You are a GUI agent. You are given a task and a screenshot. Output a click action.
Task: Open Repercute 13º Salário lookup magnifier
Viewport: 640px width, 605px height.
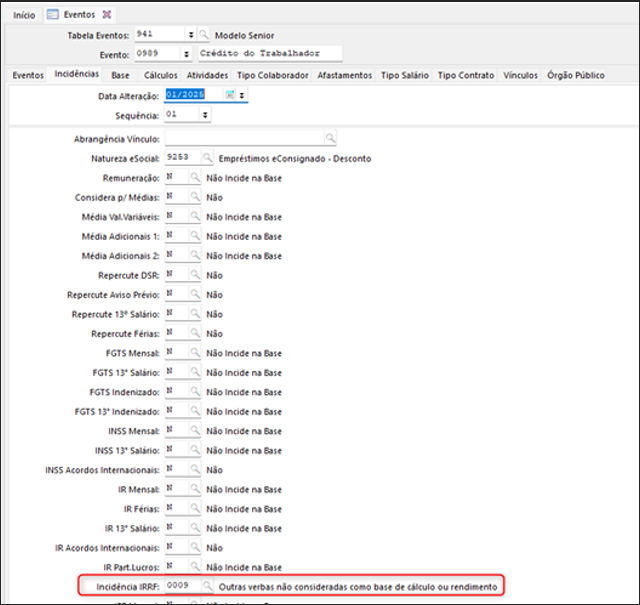pyautogui.click(x=195, y=313)
